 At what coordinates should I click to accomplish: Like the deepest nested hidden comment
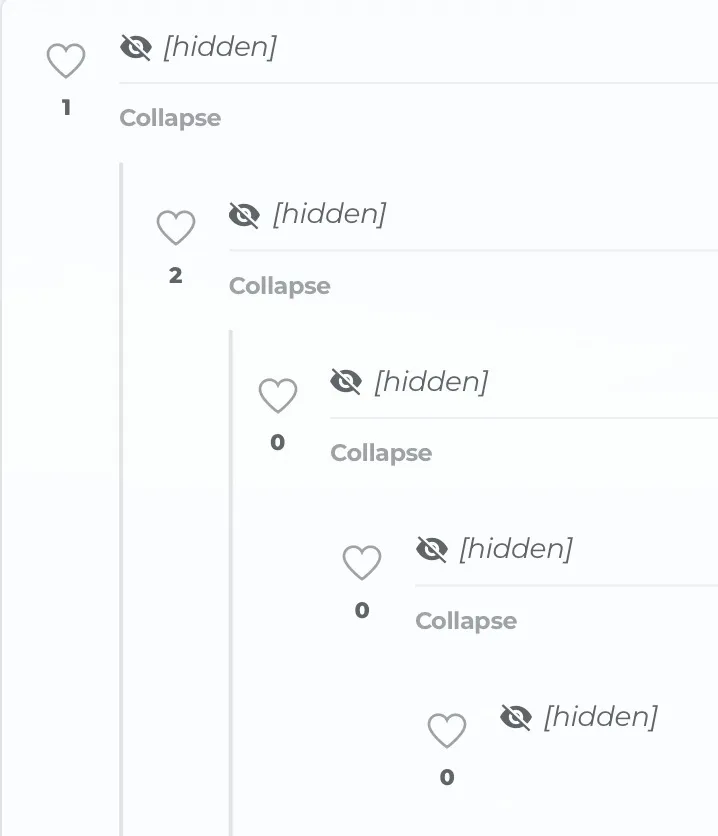pos(447,730)
